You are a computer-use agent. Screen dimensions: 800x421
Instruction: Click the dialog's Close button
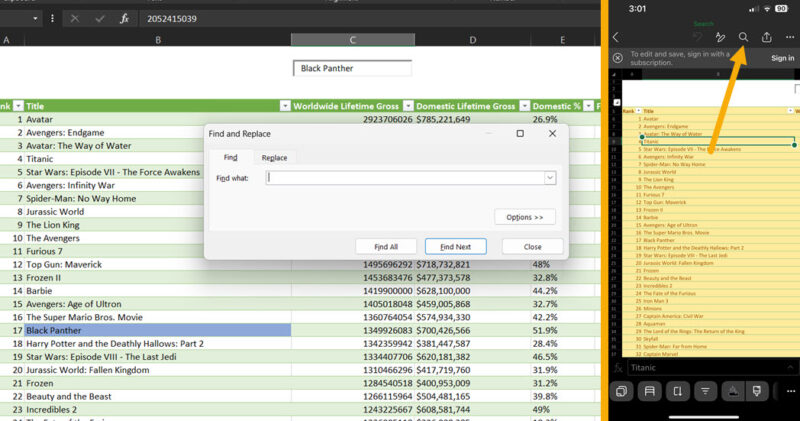coord(532,246)
